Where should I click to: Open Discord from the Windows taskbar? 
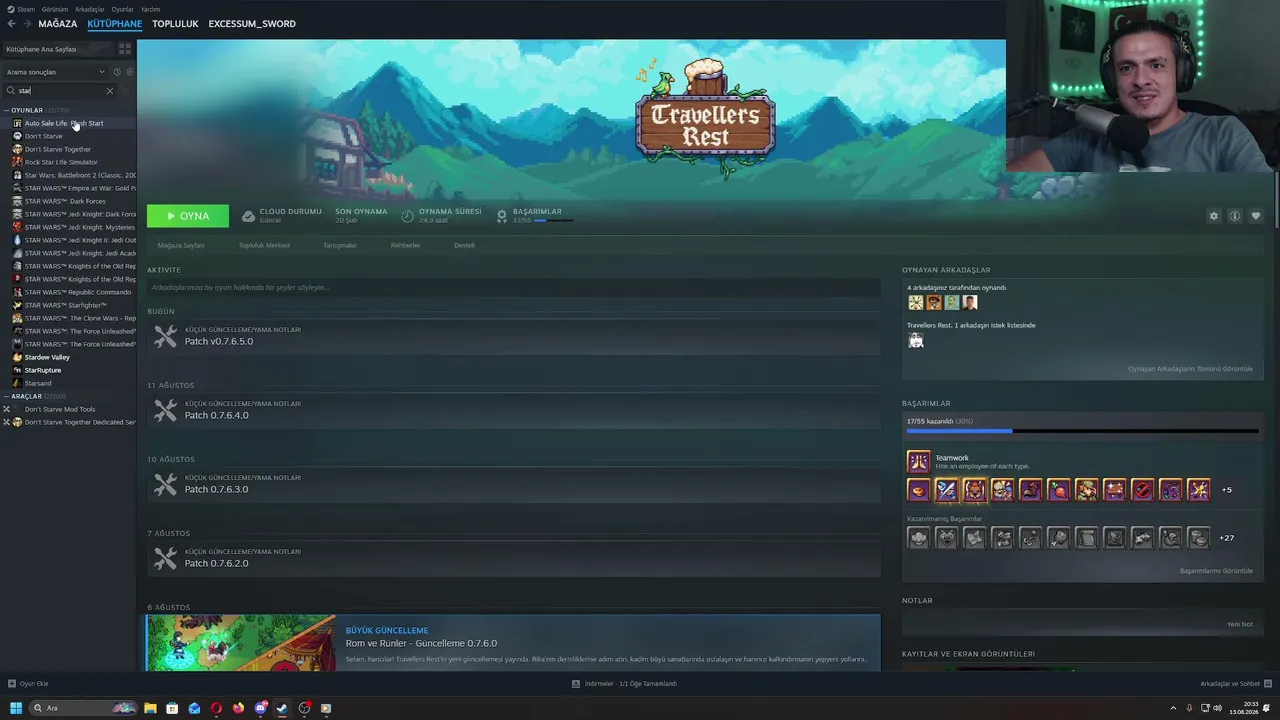click(x=260, y=708)
